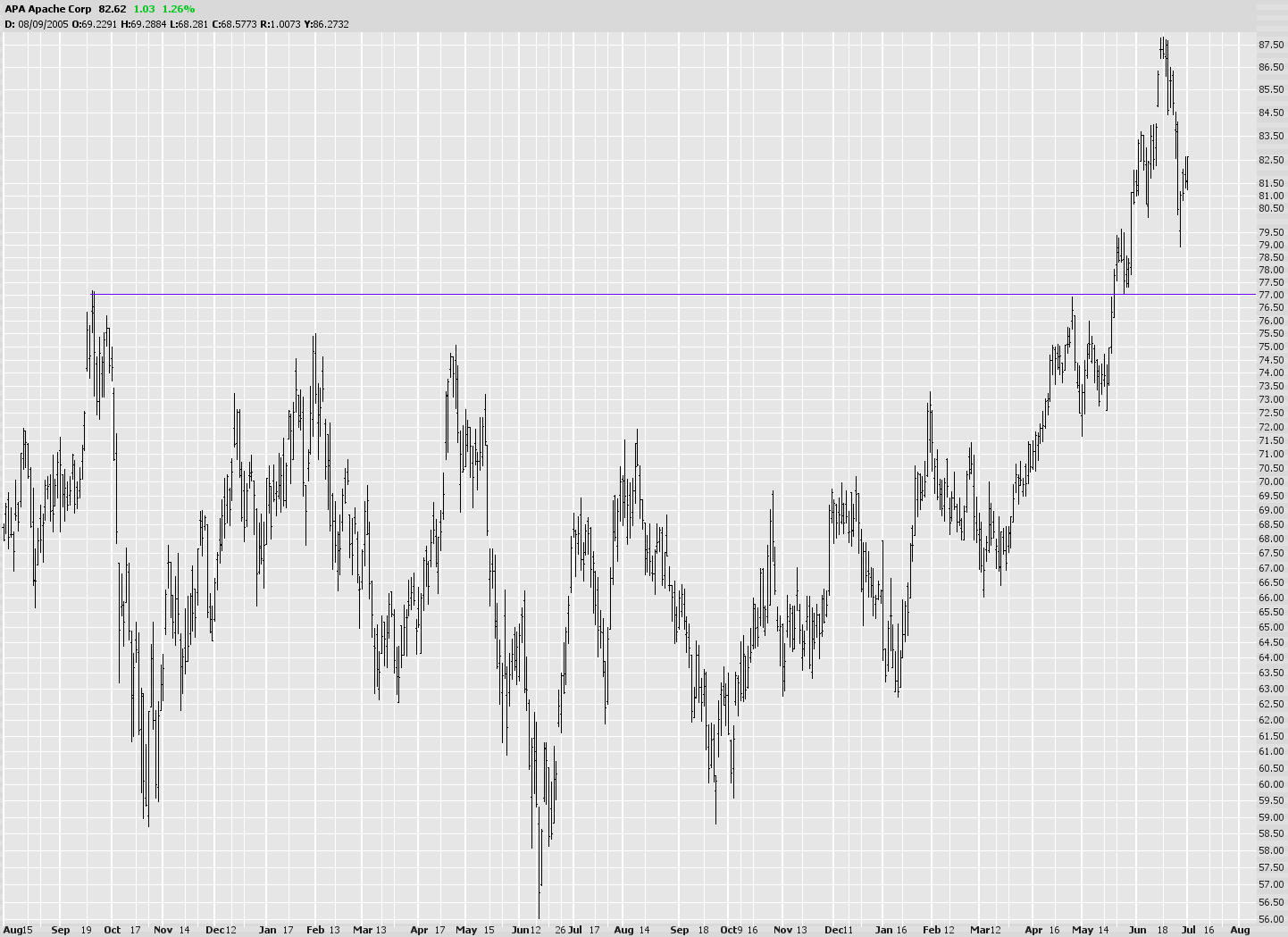This screenshot has width=1288, height=937.
Task: Click the 57.00 price axis label
Action: (x=1271, y=884)
